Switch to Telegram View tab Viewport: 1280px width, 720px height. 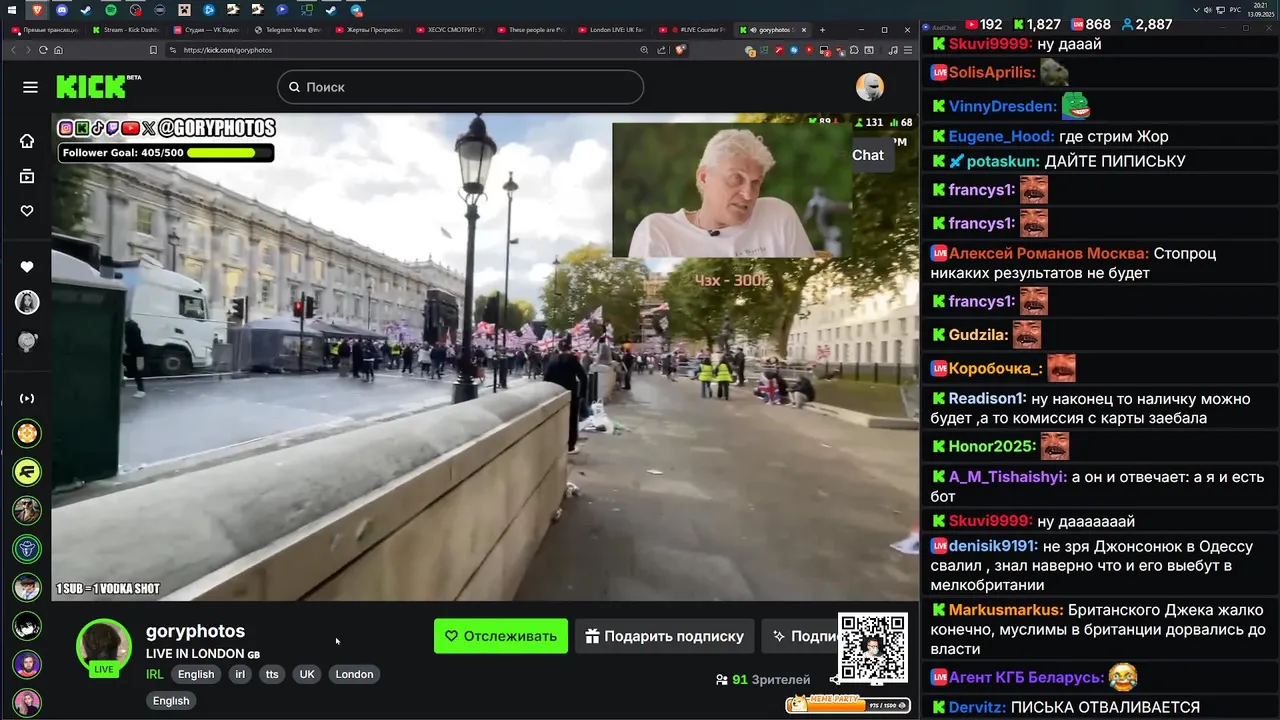click(290, 30)
